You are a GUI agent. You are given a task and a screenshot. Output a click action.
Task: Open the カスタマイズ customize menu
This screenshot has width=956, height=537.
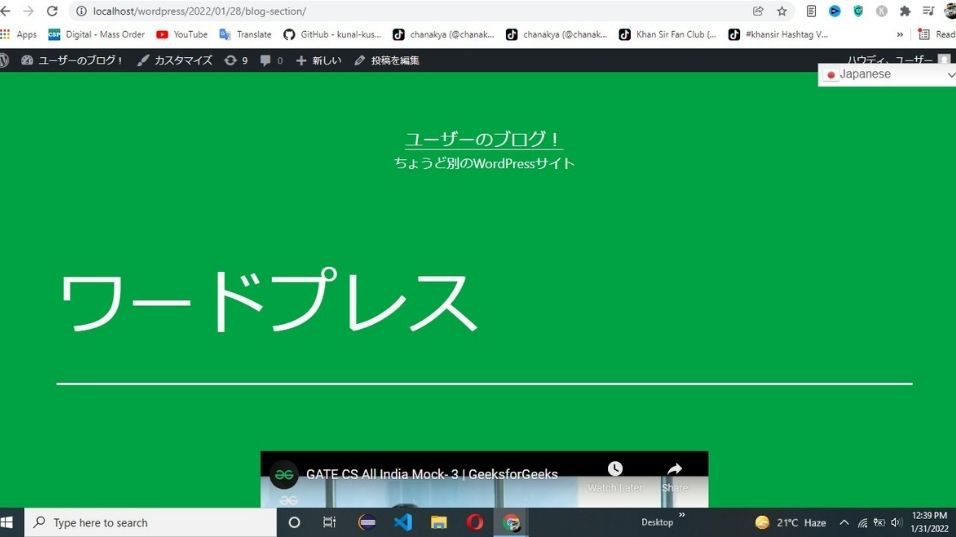[x=175, y=60]
